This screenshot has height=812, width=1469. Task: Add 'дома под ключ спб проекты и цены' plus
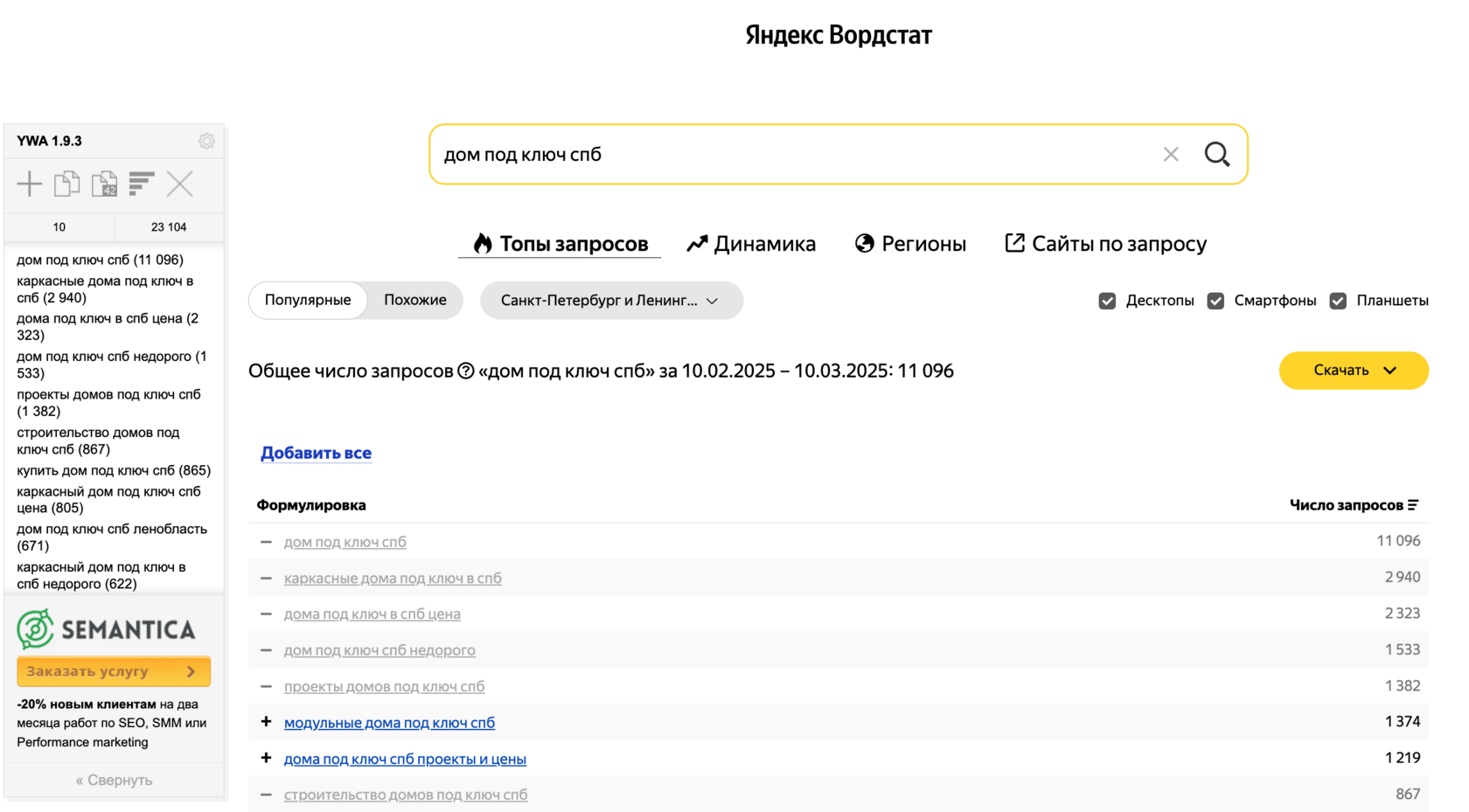pos(266,758)
